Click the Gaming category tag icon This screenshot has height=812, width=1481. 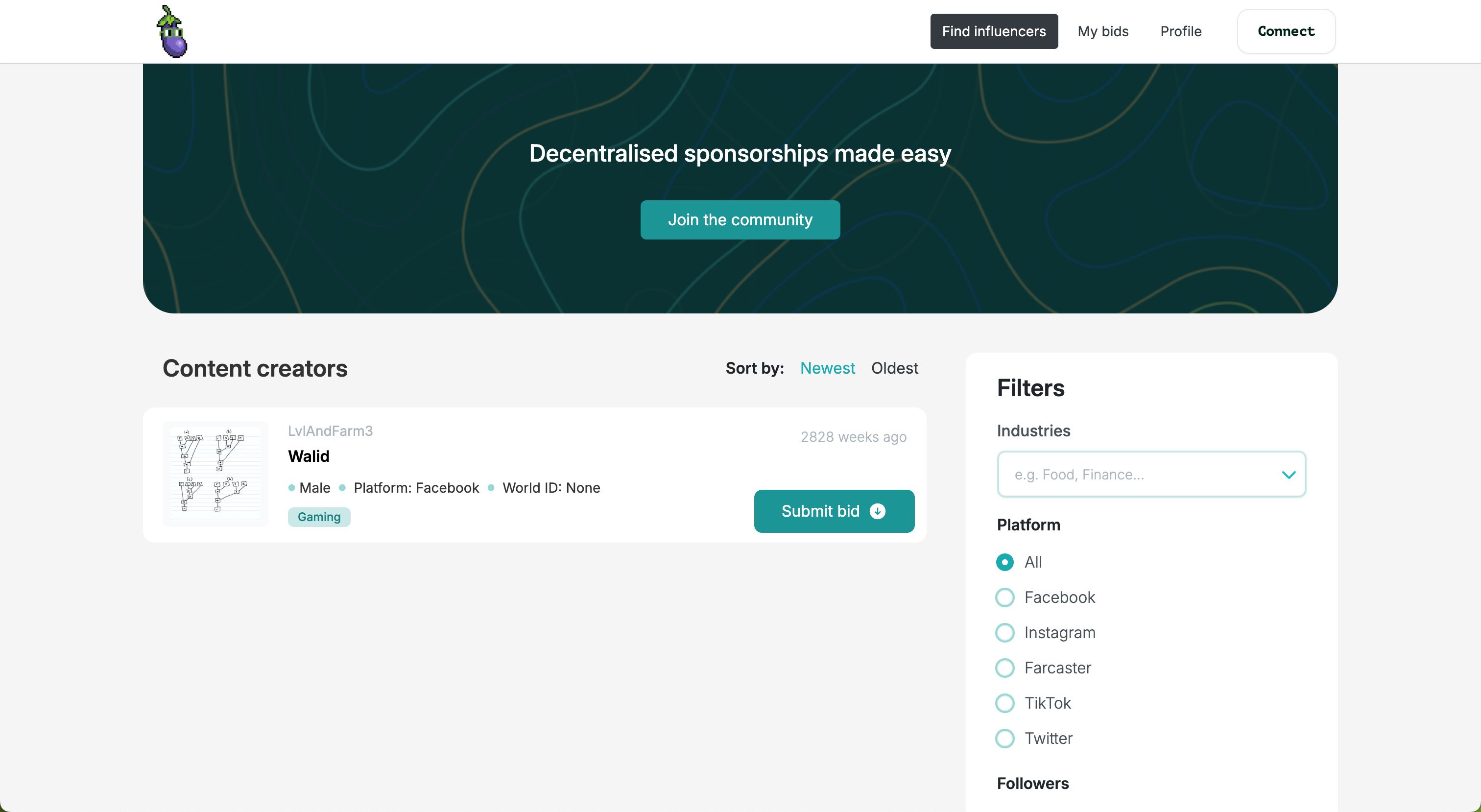[x=319, y=516]
